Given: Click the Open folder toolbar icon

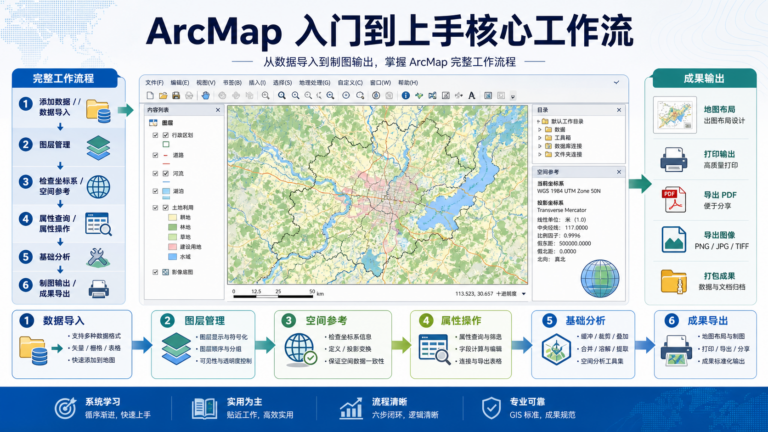Looking at the screenshot, I should pos(163,96).
